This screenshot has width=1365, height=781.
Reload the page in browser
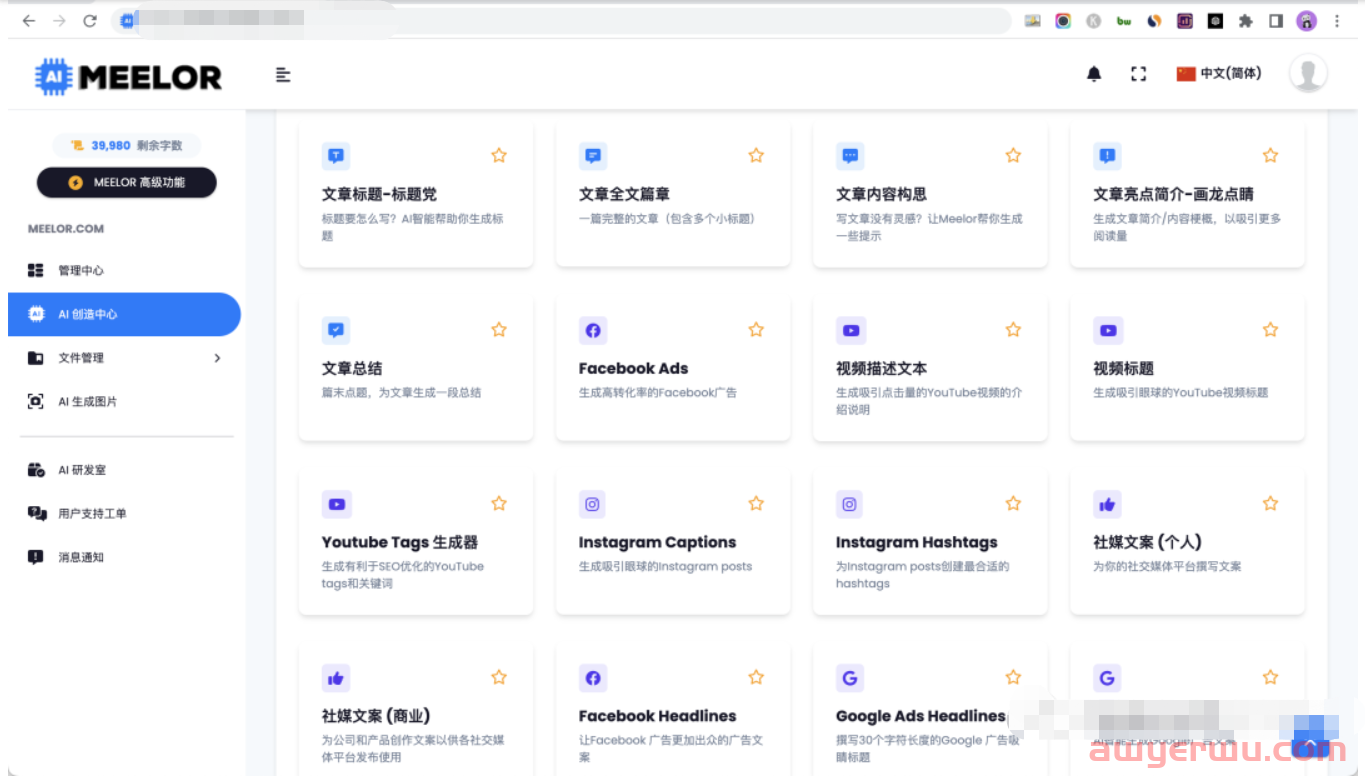90,21
